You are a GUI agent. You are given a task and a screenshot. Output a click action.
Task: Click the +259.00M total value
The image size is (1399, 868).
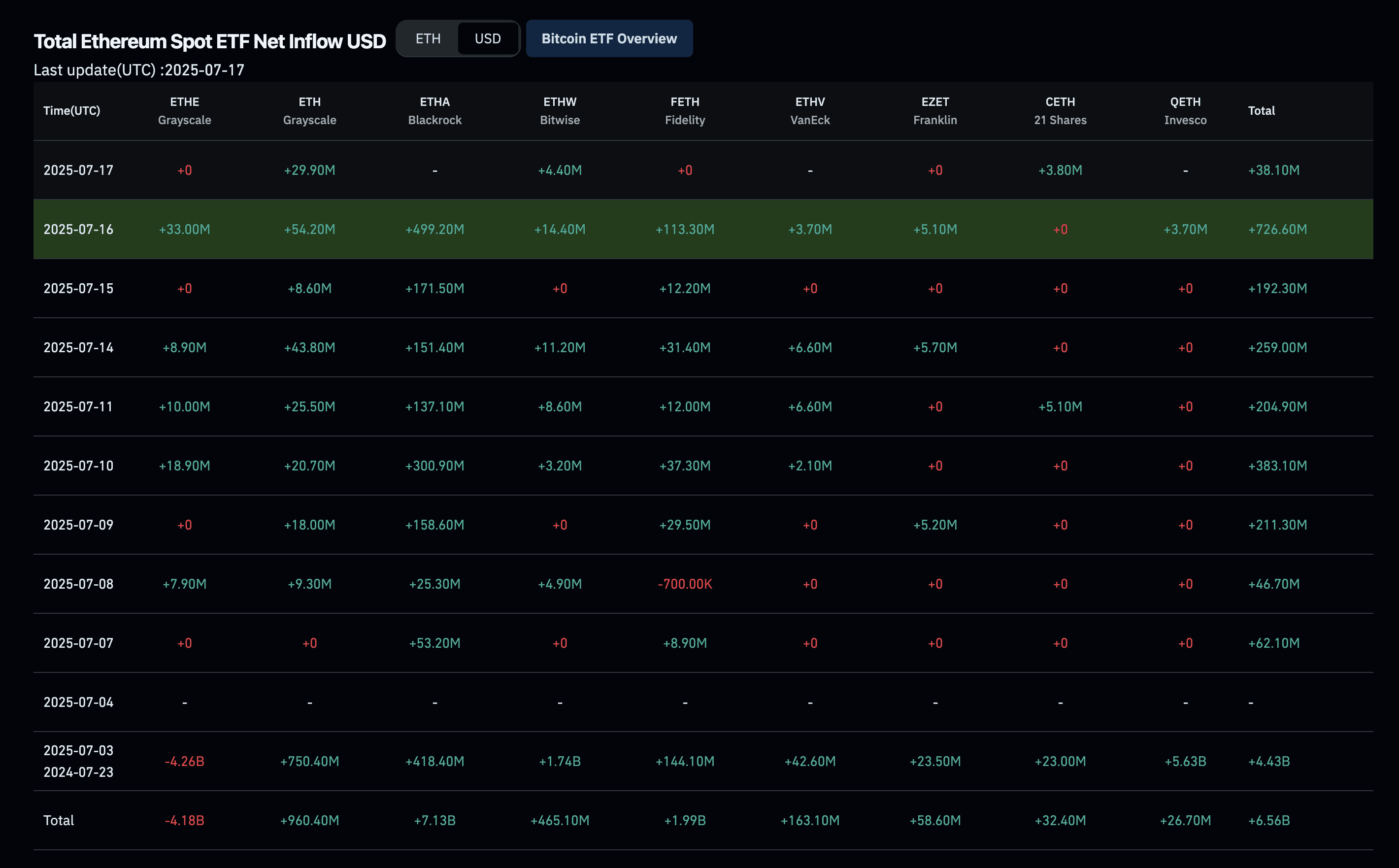1277,348
